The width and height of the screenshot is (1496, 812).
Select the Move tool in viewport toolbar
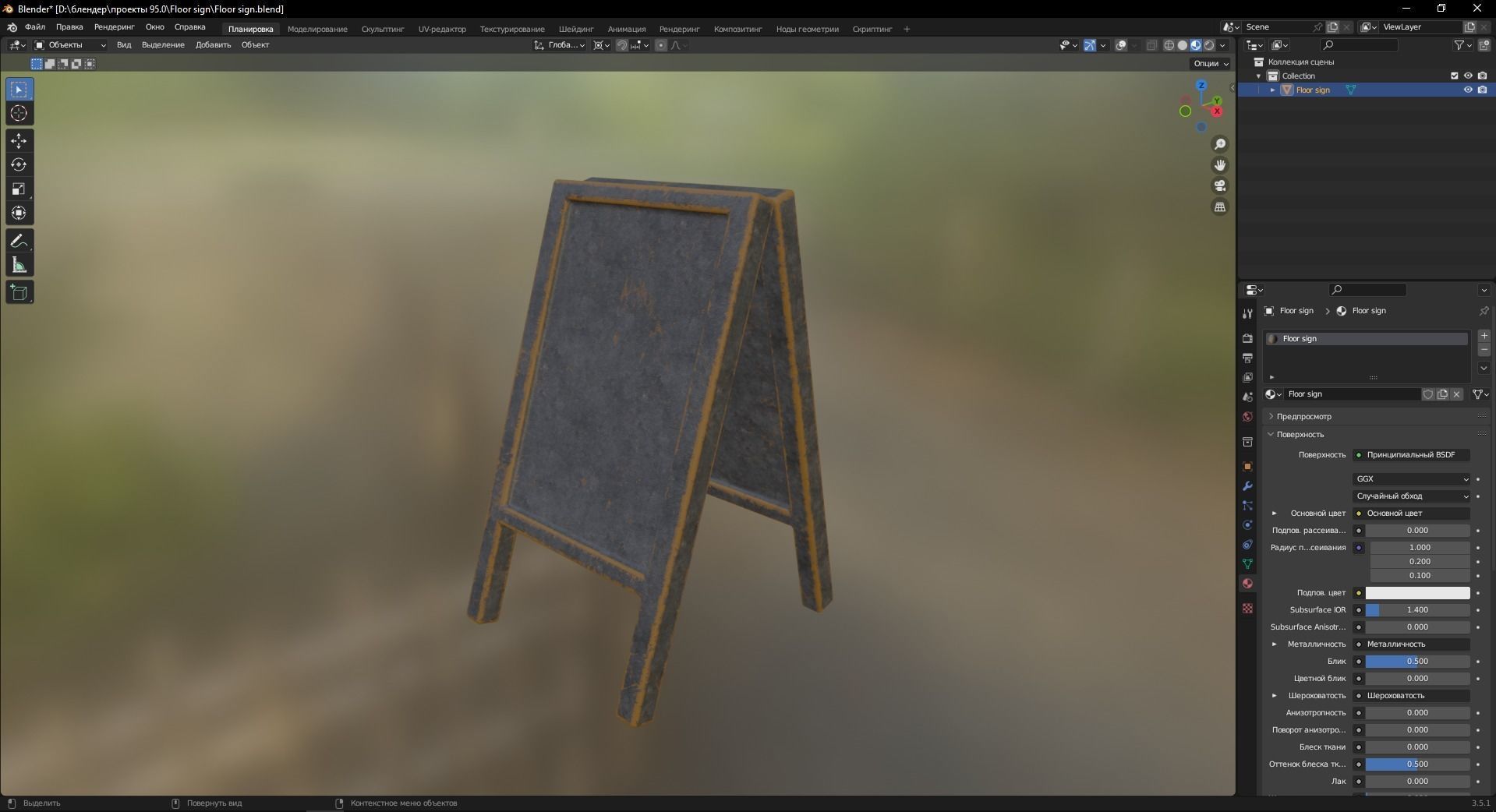(x=19, y=141)
